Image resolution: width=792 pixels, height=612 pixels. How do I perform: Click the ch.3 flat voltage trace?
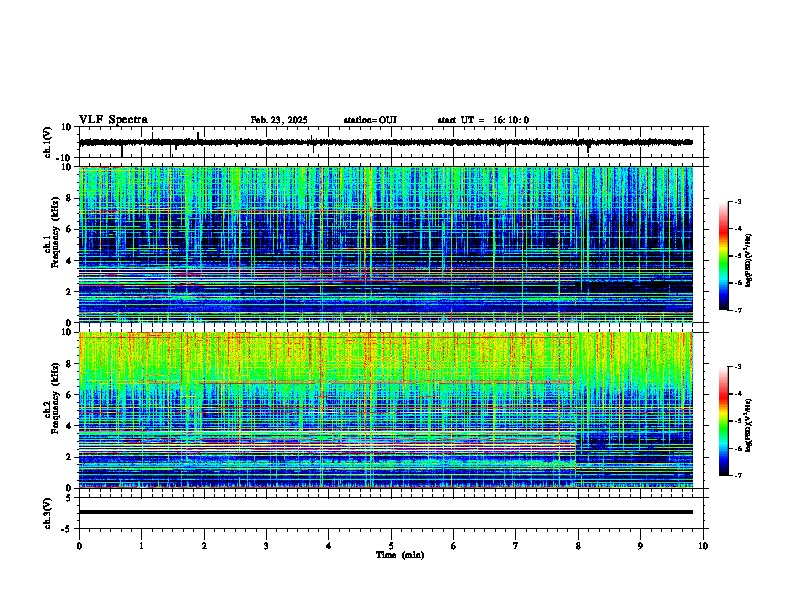[x=386, y=512]
